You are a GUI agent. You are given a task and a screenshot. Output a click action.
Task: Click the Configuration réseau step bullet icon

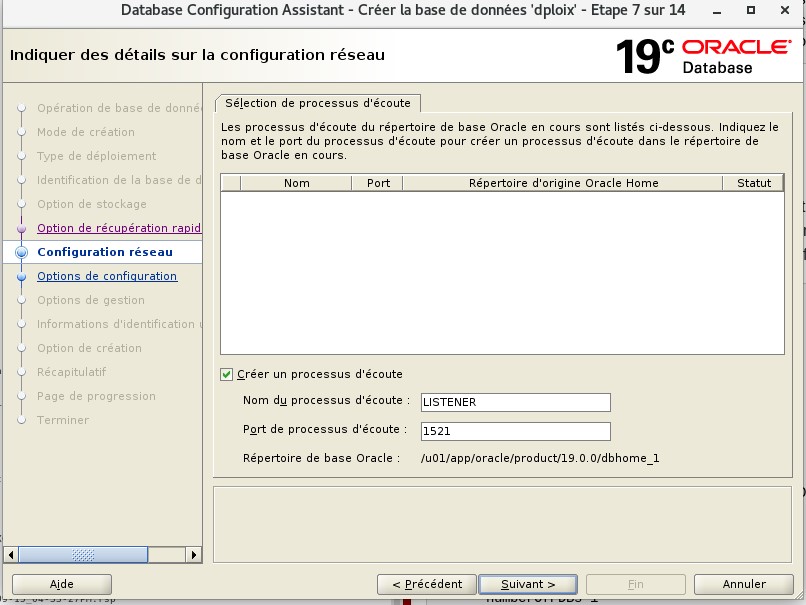click(x=22, y=252)
